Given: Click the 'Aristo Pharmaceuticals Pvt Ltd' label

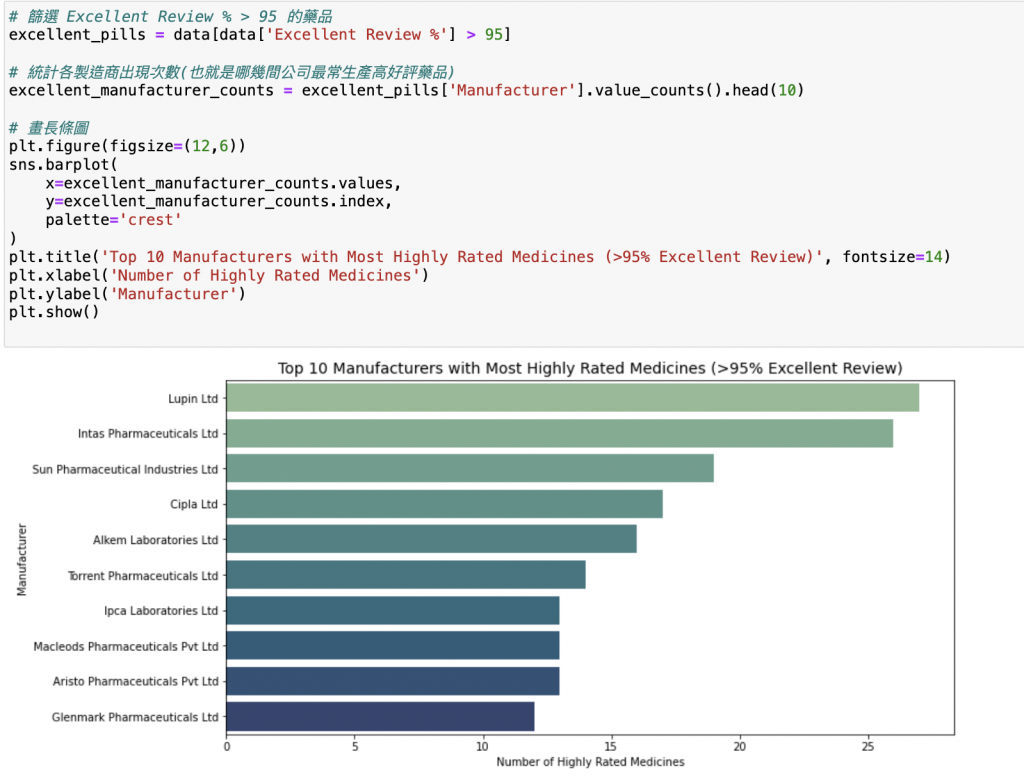Looking at the screenshot, I should tap(135, 681).
